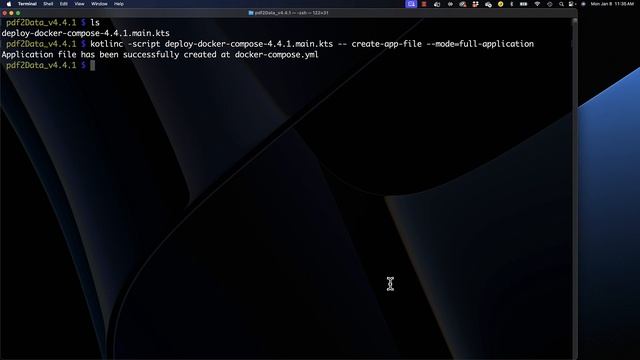Close the Terminal window with red button
The width and height of the screenshot is (640, 360).
point(5,13)
